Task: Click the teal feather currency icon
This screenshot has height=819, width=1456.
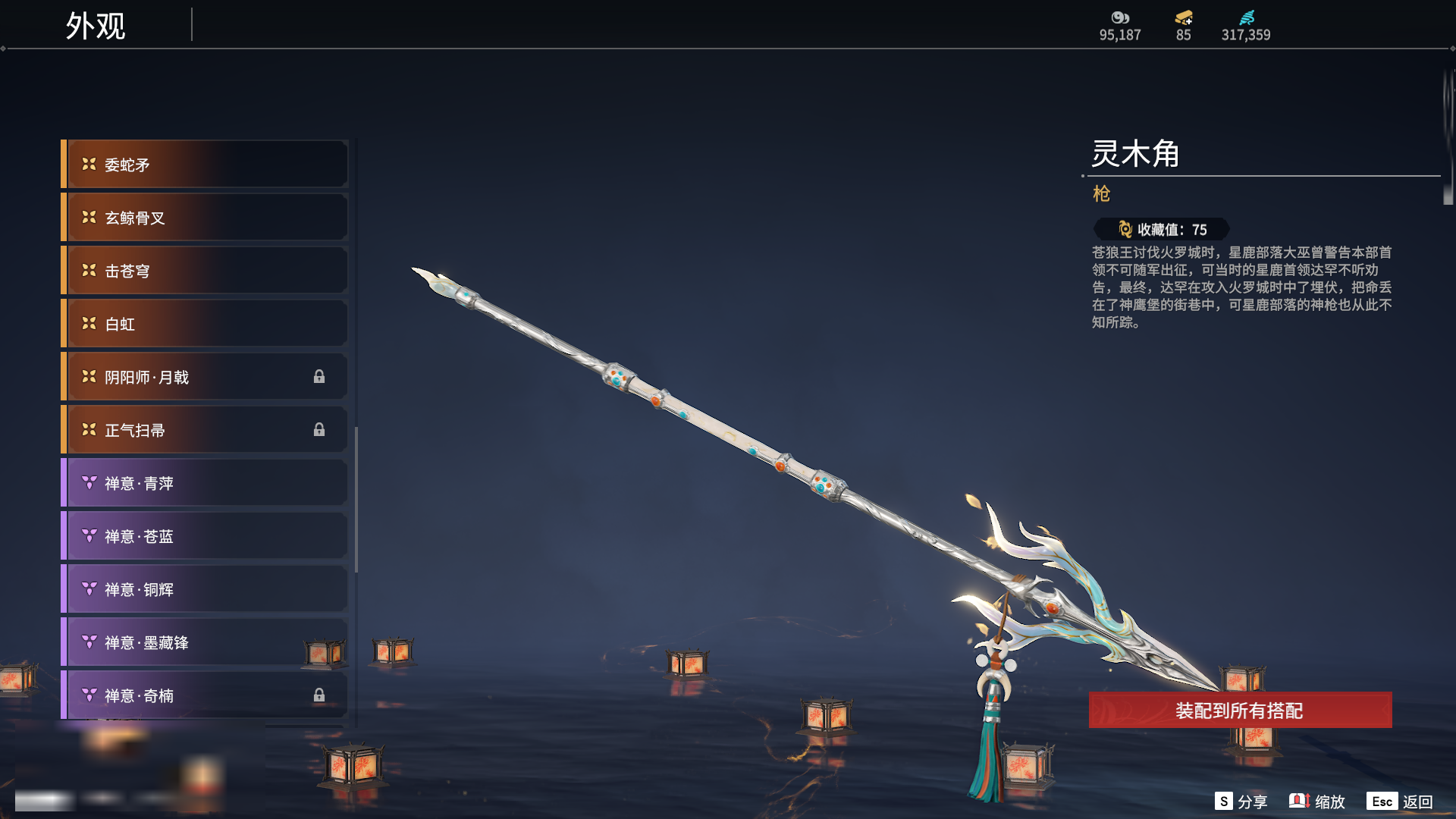Action: click(1246, 17)
